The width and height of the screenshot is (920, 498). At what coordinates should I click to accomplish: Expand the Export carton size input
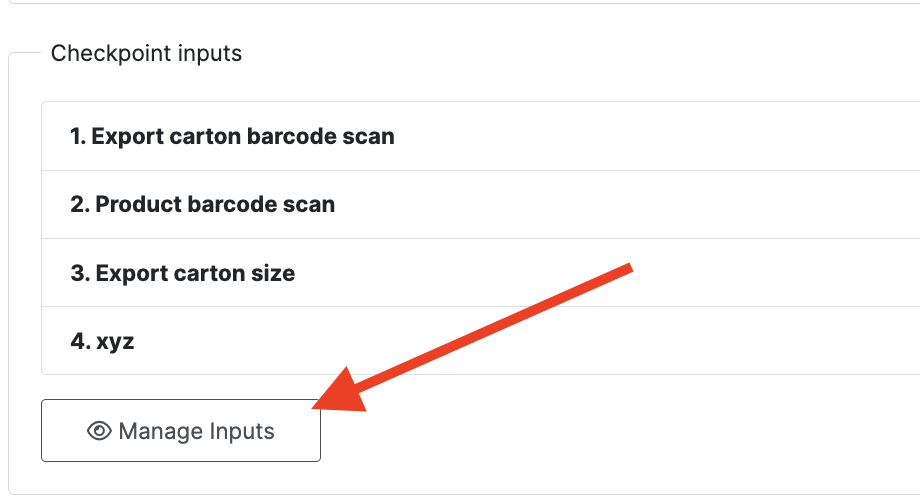pyautogui.click(x=183, y=273)
